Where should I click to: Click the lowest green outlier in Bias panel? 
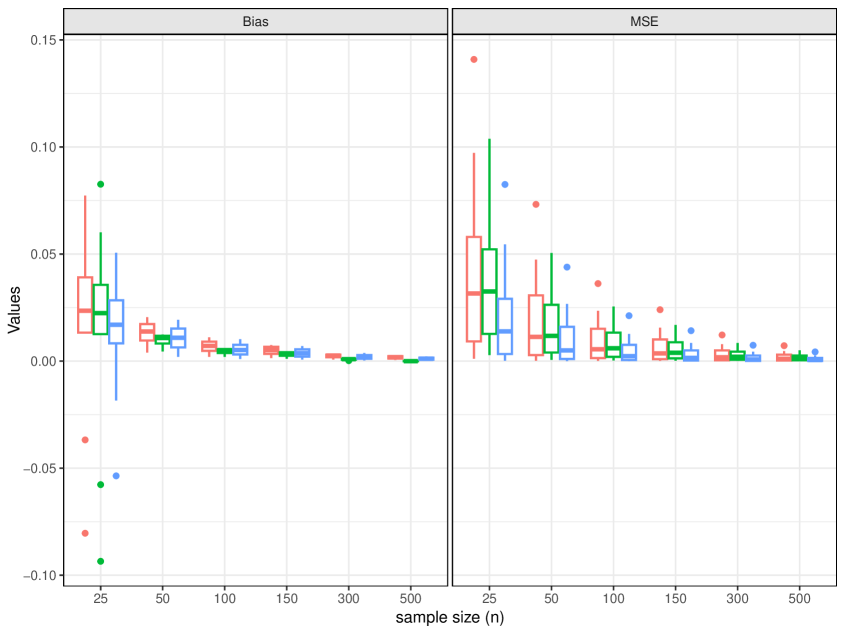(100, 561)
